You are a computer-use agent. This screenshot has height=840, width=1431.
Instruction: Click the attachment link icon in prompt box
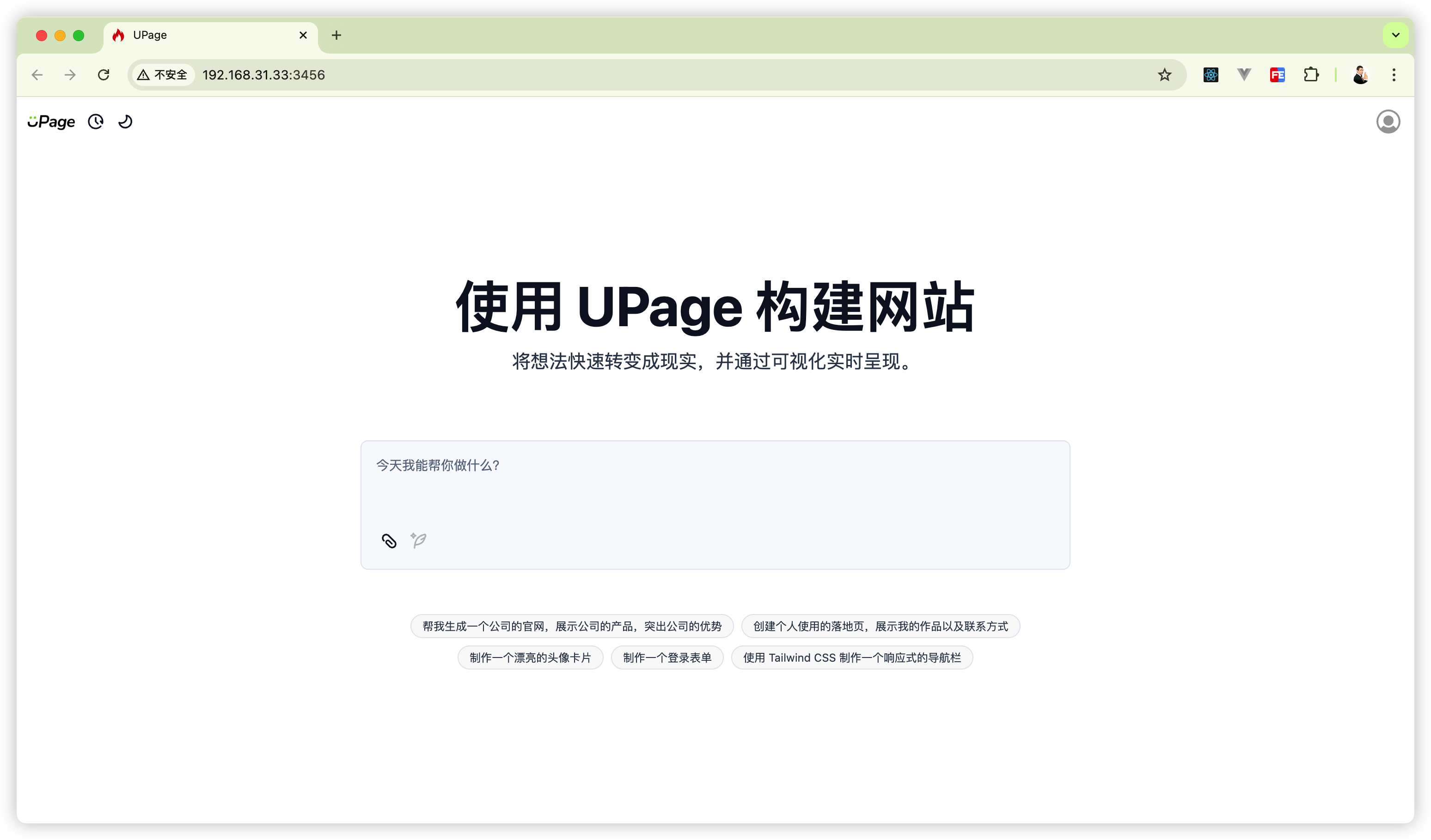coord(389,541)
